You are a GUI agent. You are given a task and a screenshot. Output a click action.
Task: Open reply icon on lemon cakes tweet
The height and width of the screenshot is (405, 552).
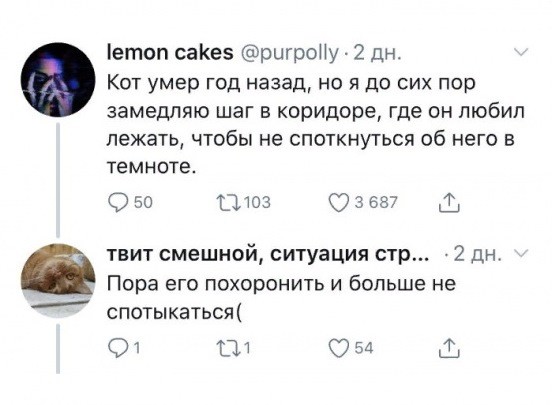(x=117, y=203)
